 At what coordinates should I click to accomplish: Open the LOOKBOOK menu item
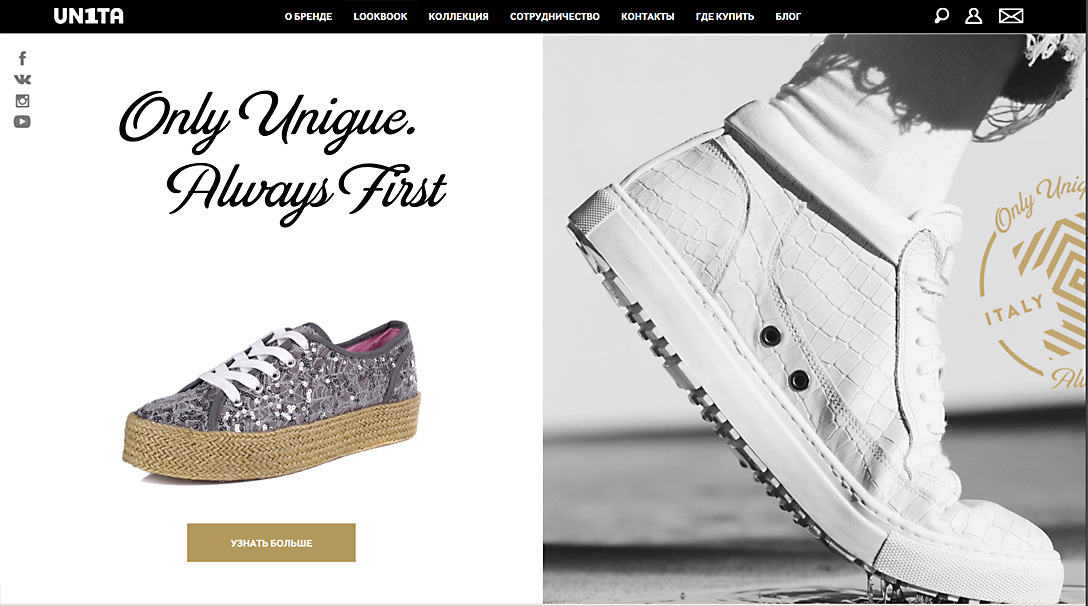point(380,17)
